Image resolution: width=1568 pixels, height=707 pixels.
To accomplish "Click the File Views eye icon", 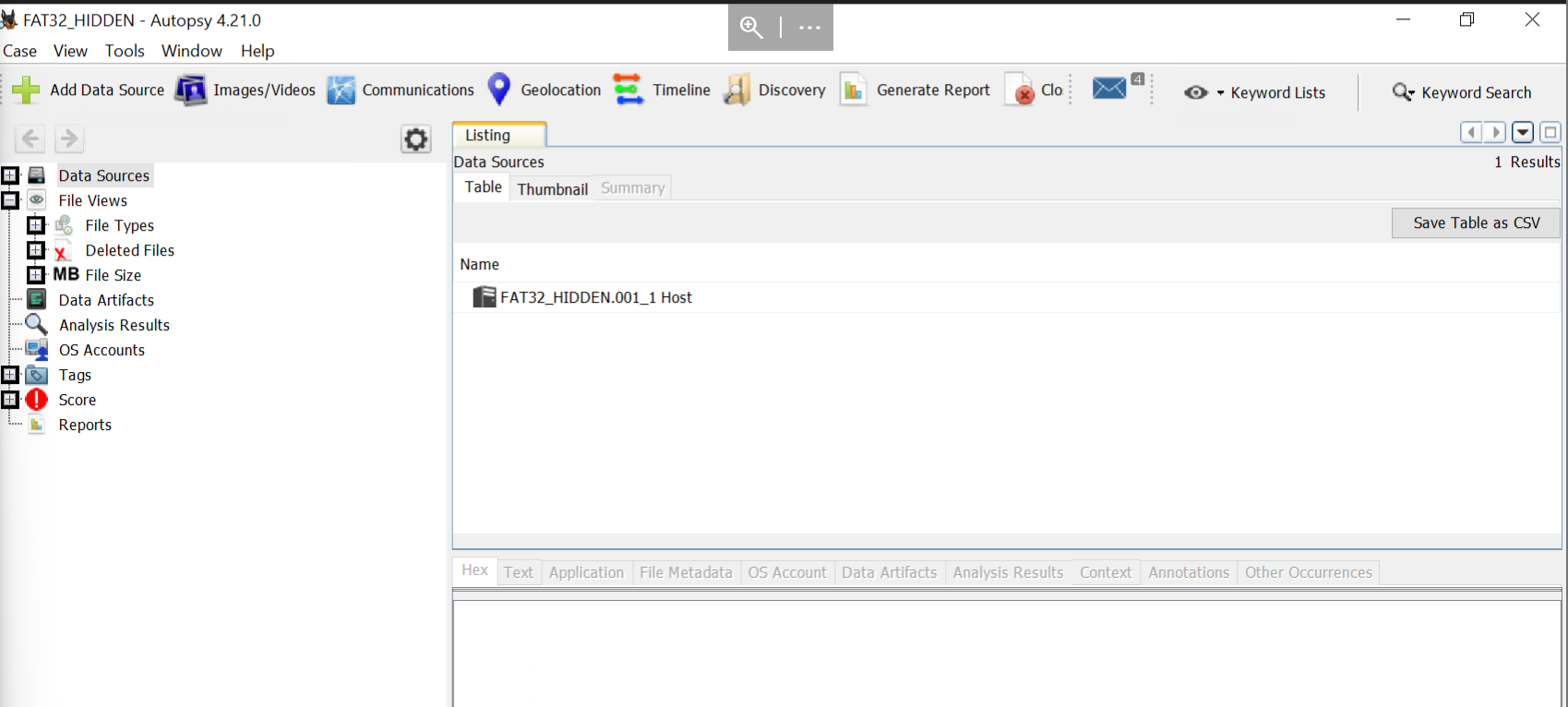I will tap(37, 200).
